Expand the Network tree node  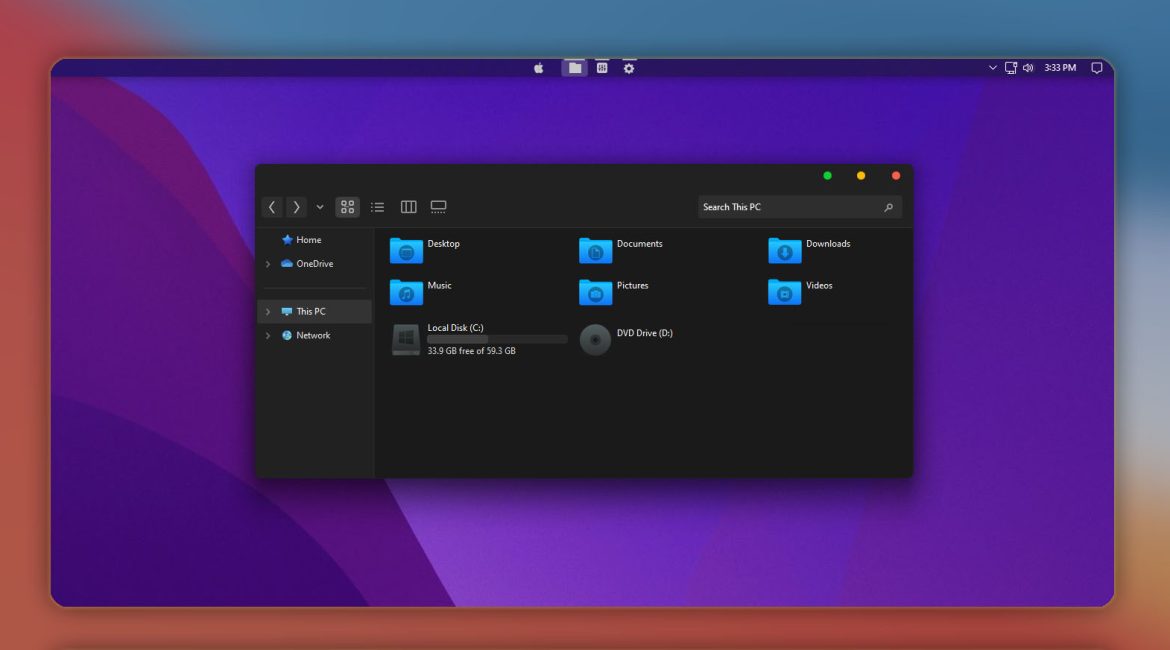(268, 336)
